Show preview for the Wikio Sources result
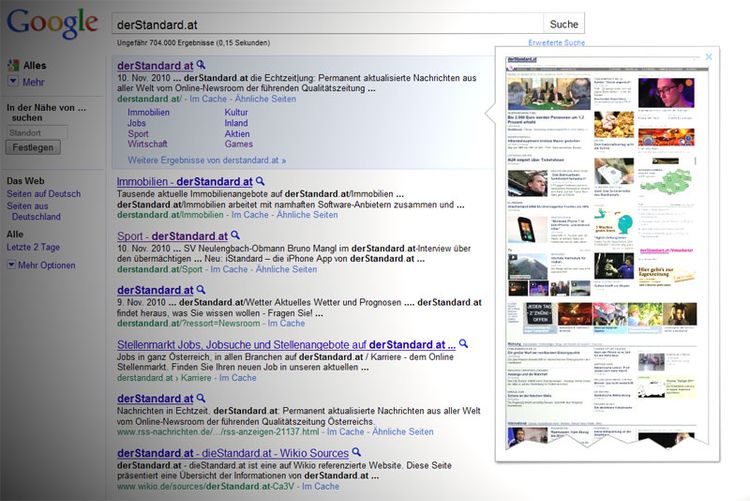 point(356,452)
